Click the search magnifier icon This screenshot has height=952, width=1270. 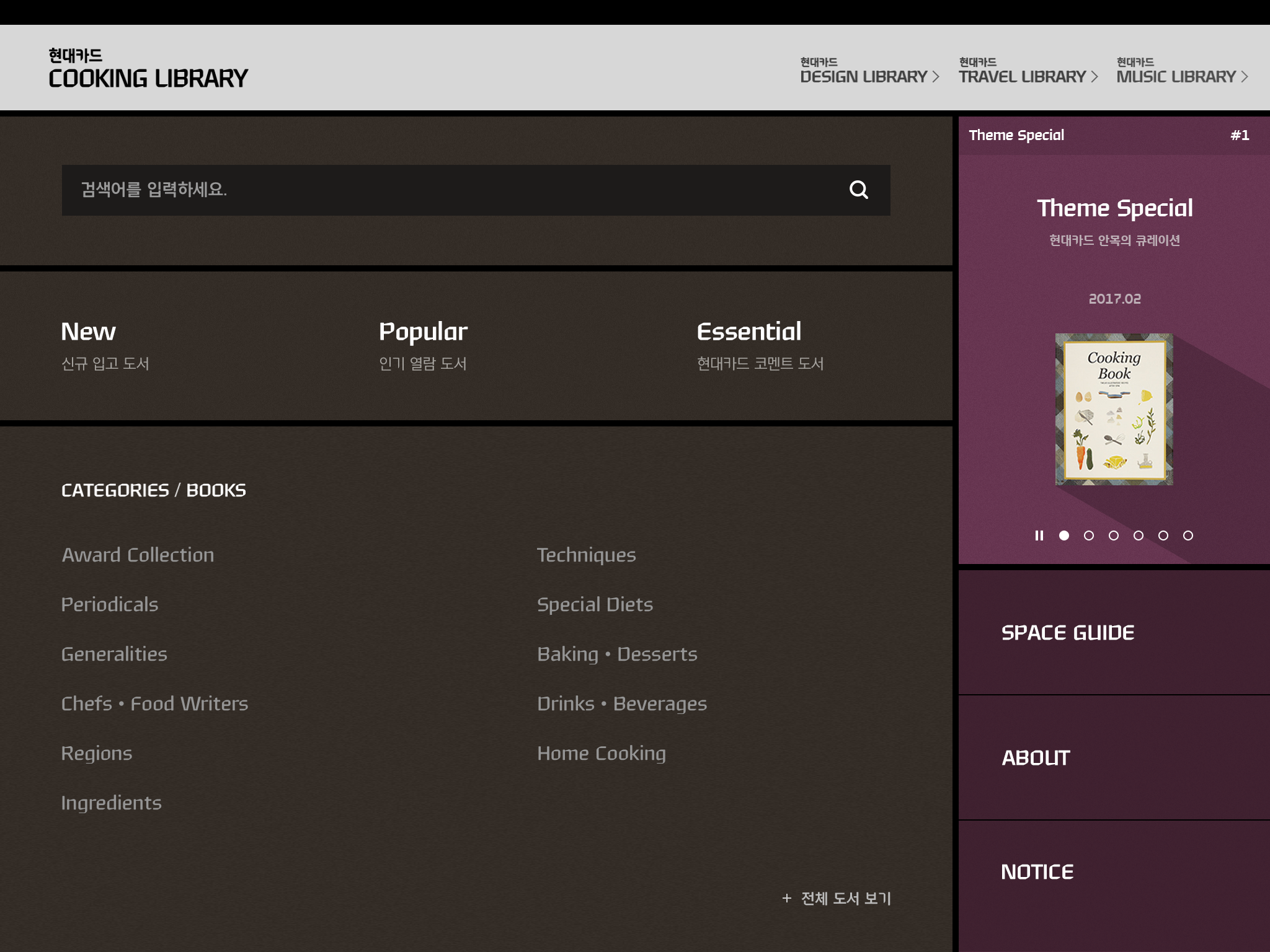[858, 190]
